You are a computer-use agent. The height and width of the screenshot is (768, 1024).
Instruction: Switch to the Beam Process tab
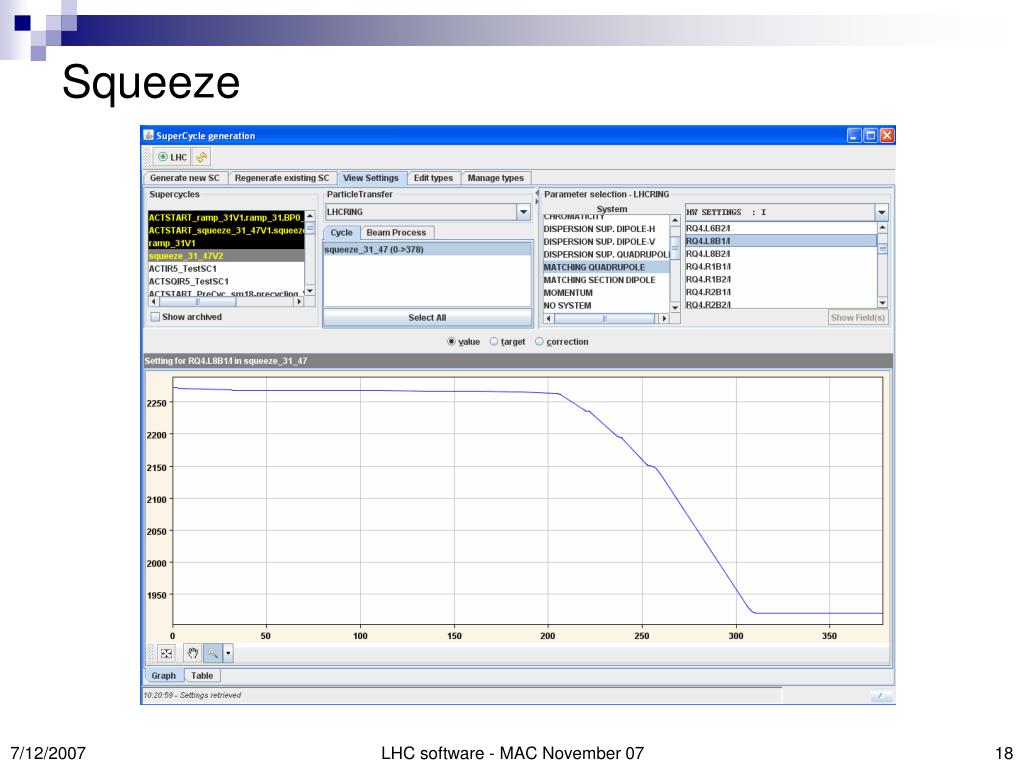point(396,232)
